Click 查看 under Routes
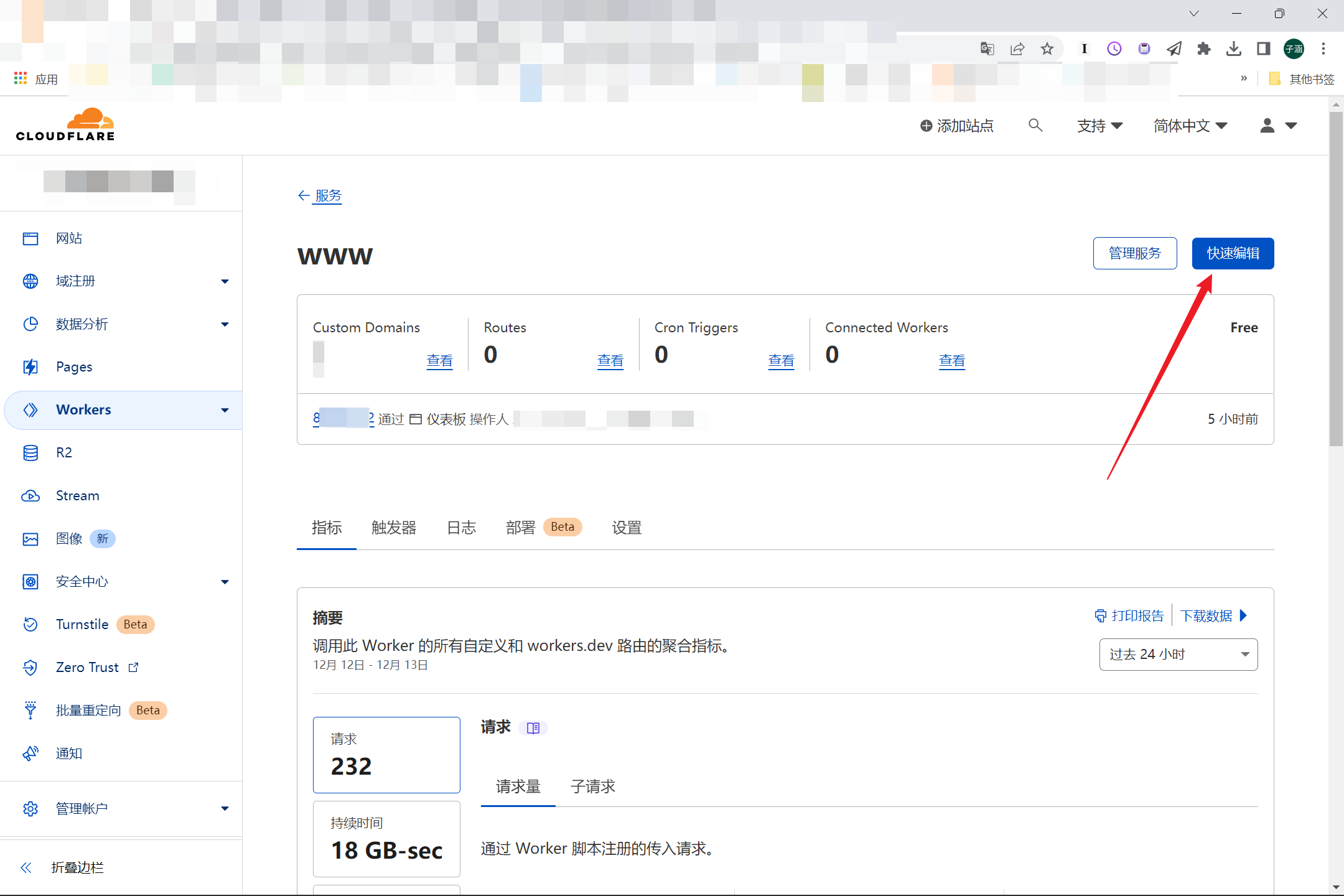The height and width of the screenshot is (896, 1344). tap(610, 361)
